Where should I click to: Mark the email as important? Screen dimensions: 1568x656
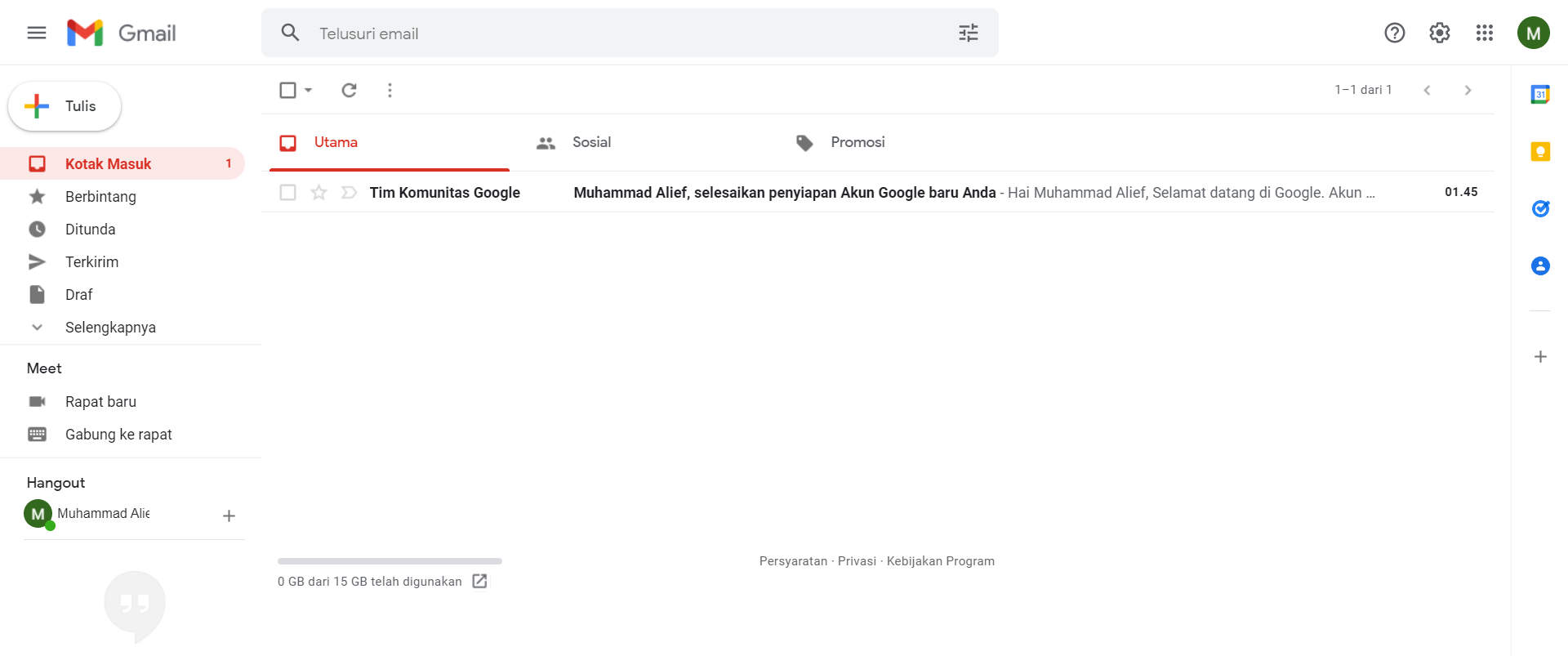coord(349,192)
